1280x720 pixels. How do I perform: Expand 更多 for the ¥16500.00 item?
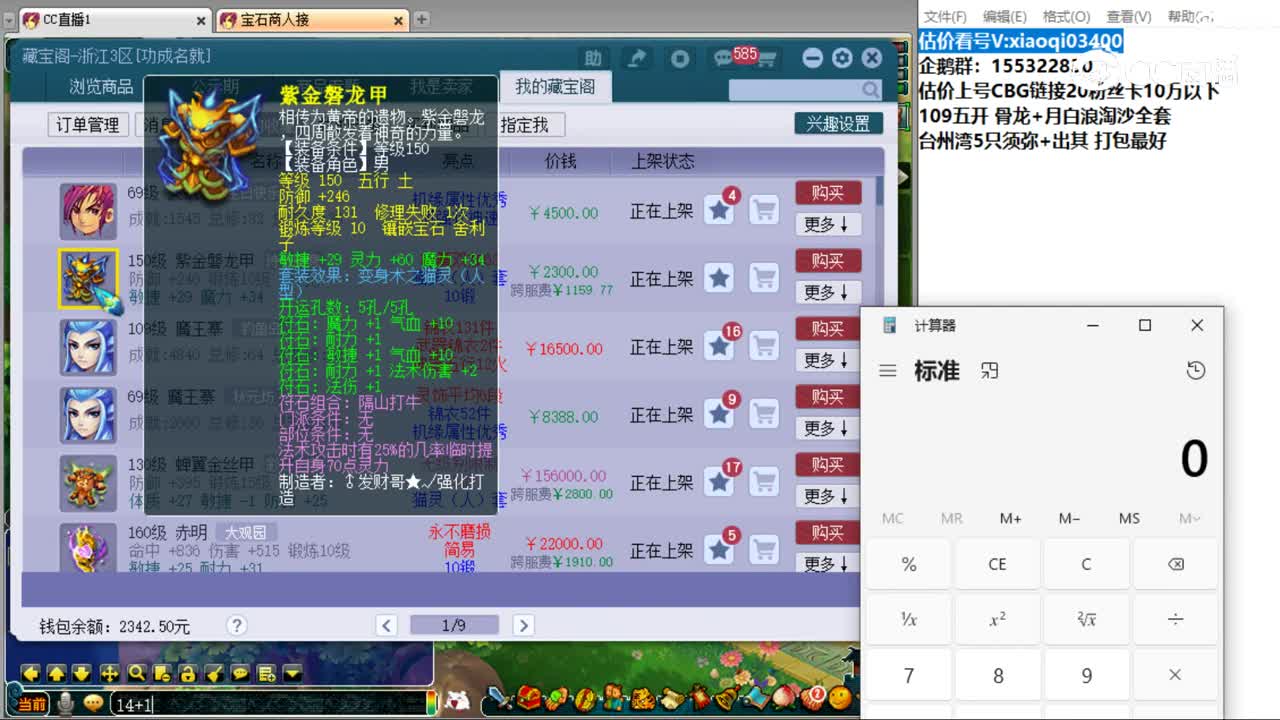(x=827, y=361)
